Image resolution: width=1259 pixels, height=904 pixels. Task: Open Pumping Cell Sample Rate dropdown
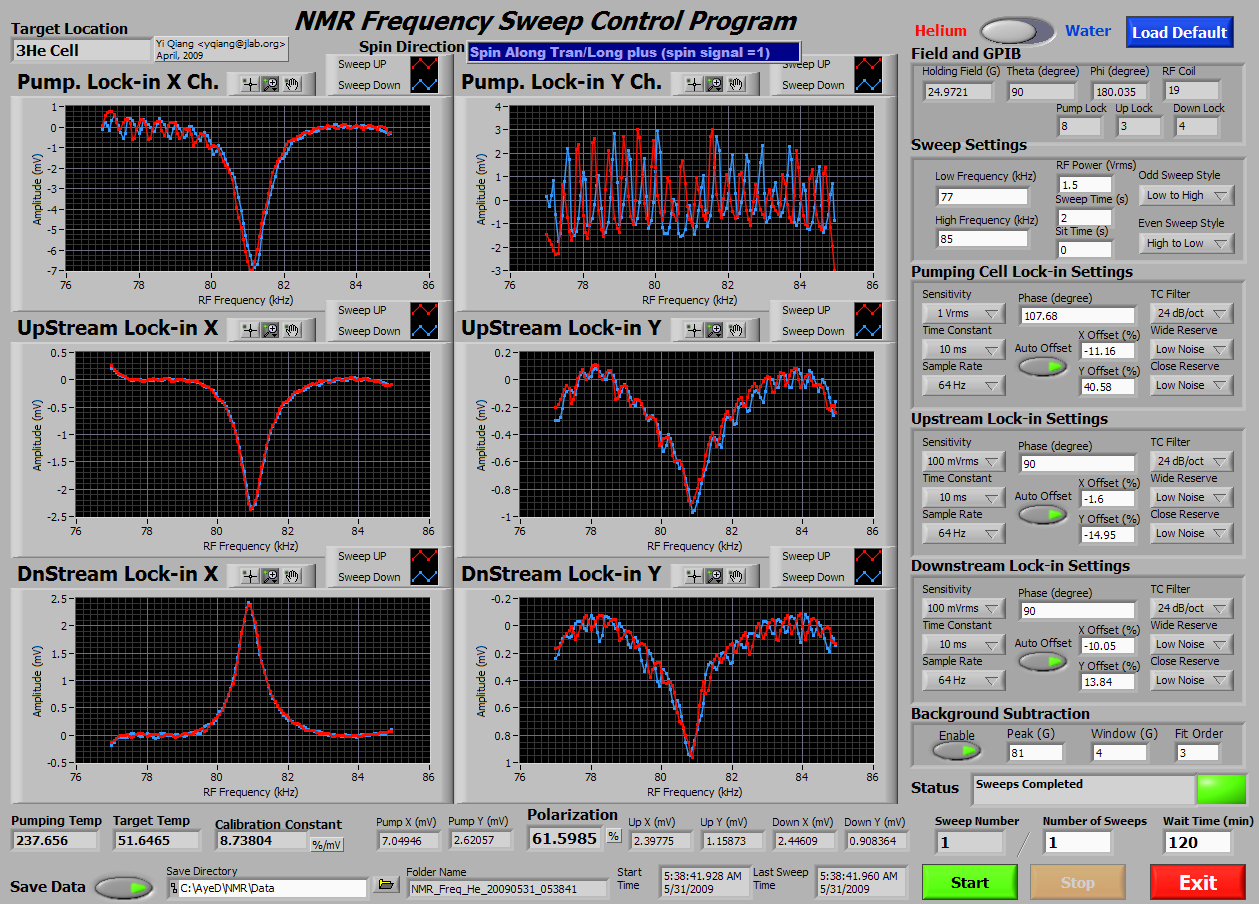pos(963,385)
